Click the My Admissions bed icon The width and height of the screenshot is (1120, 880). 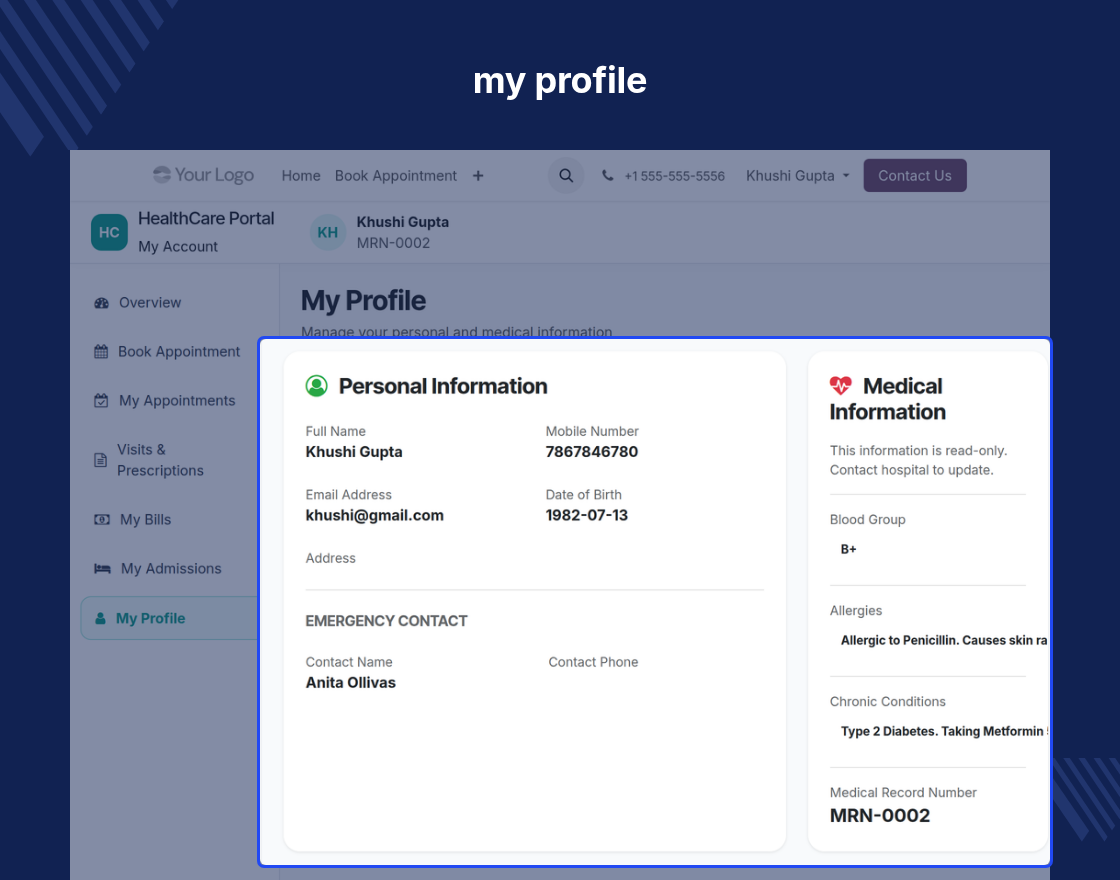pyautogui.click(x=102, y=569)
